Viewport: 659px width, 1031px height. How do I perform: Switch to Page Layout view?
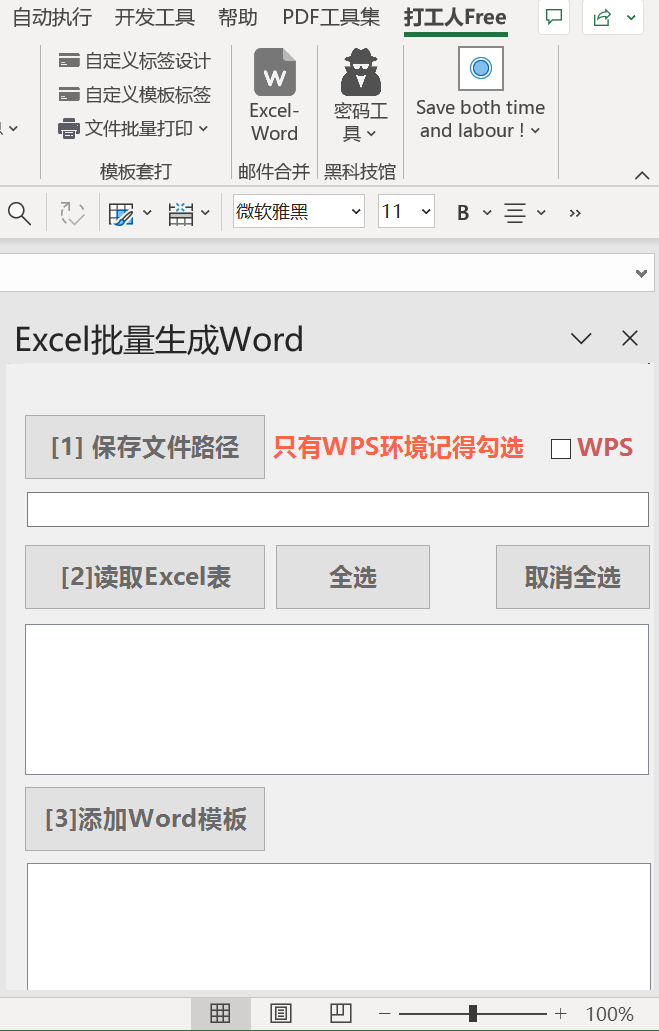(281, 1013)
